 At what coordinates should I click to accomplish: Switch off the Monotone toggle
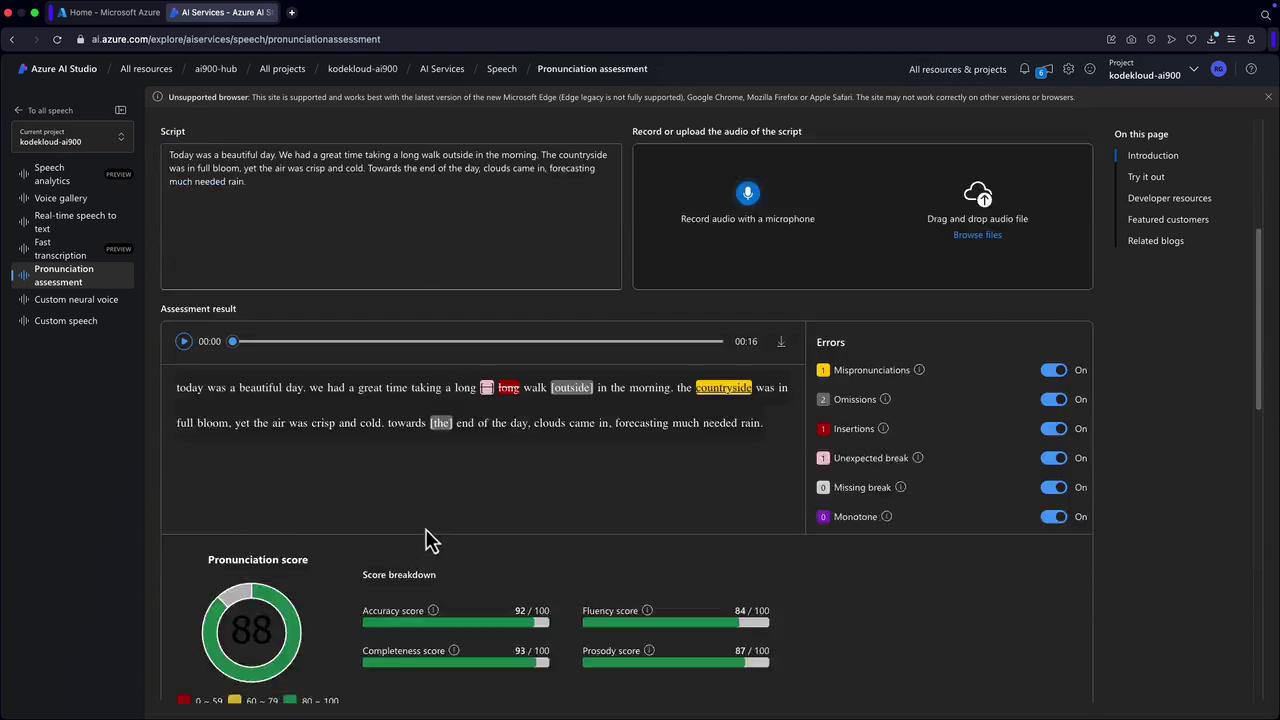coord(1054,517)
